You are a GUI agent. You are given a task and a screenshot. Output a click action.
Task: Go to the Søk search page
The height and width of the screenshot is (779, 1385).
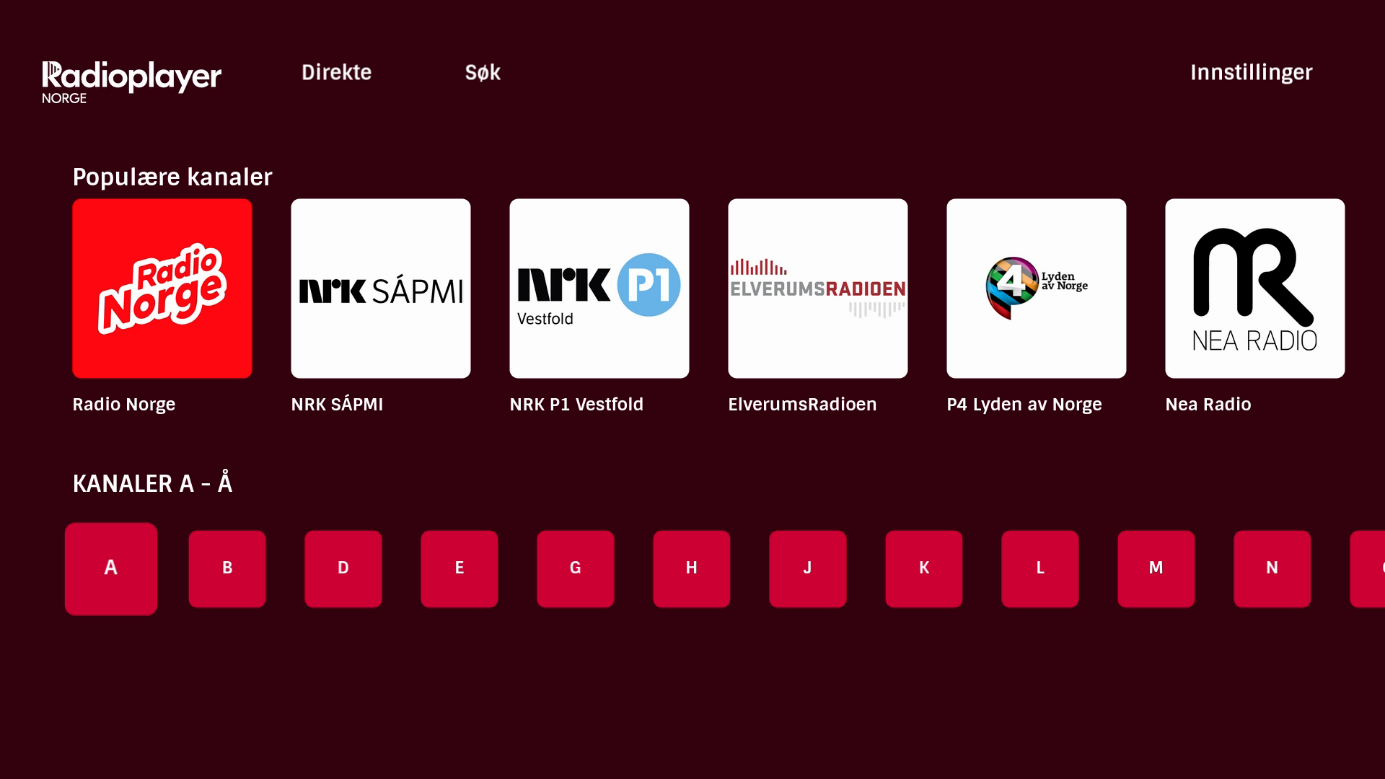(482, 72)
